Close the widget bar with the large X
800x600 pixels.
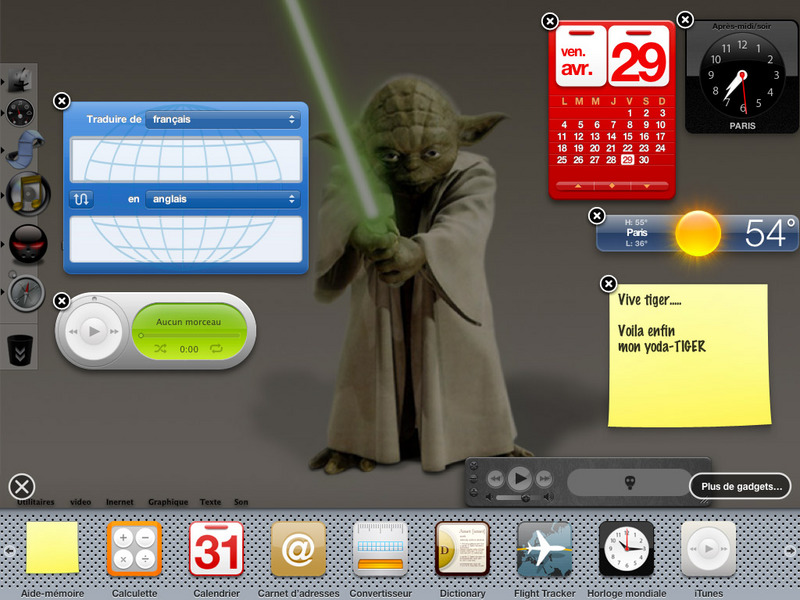[x=21, y=487]
